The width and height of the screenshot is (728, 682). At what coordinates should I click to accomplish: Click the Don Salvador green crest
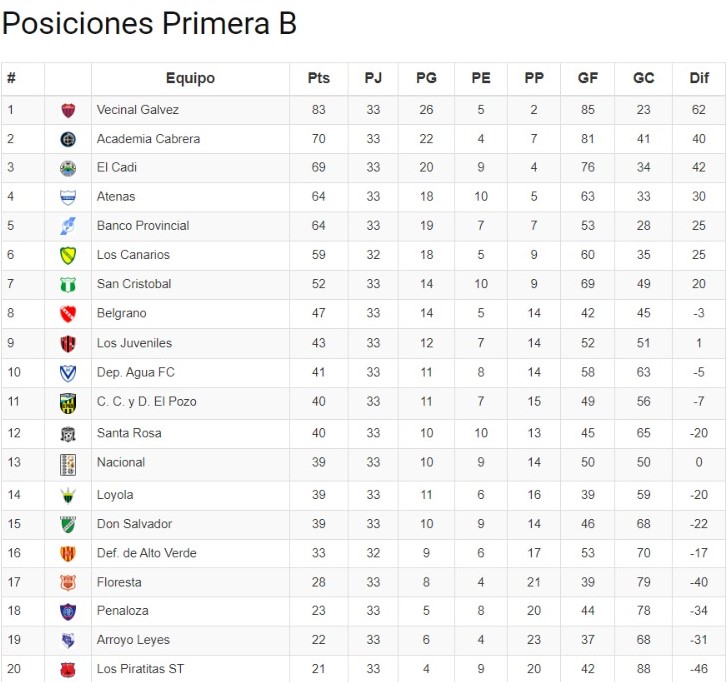click(x=68, y=524)
